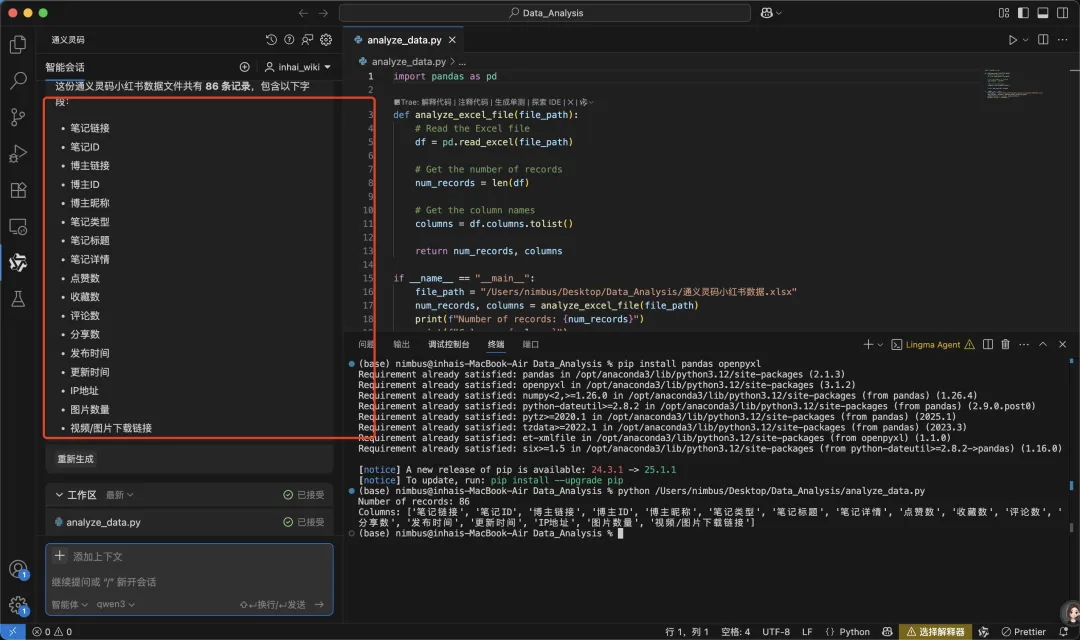Click the split editor icon
The height and width of the screenshot is (640, 1080).
click(1043, 40)
